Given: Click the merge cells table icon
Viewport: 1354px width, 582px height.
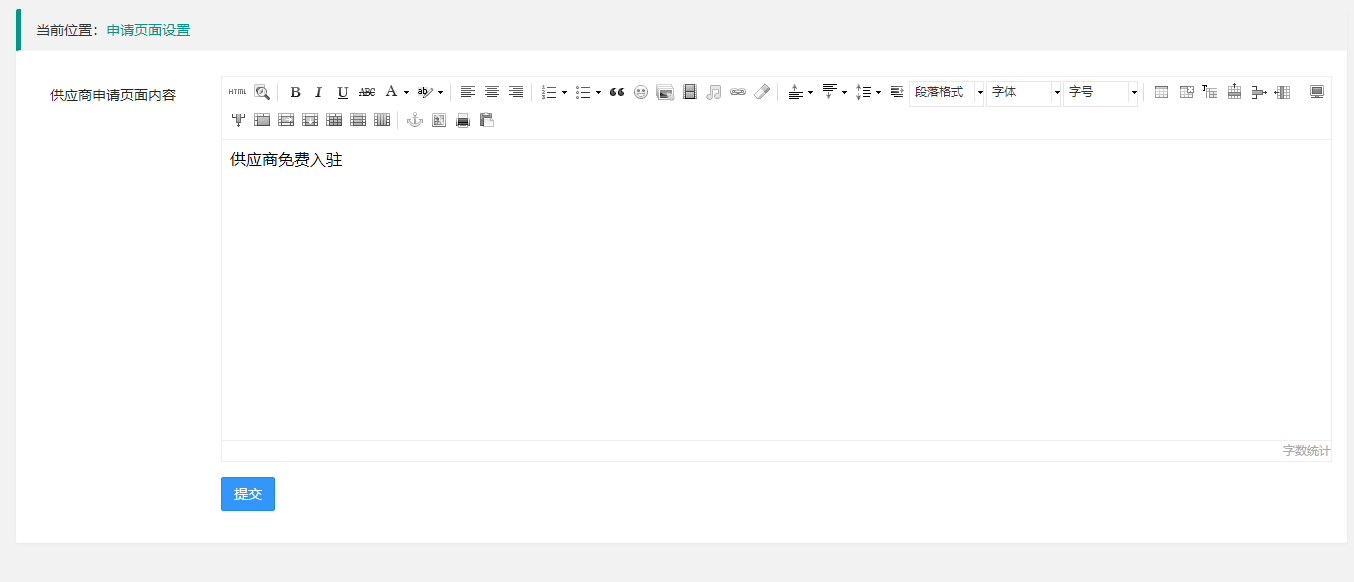Looking at the screenshot, I should (262, 120).
